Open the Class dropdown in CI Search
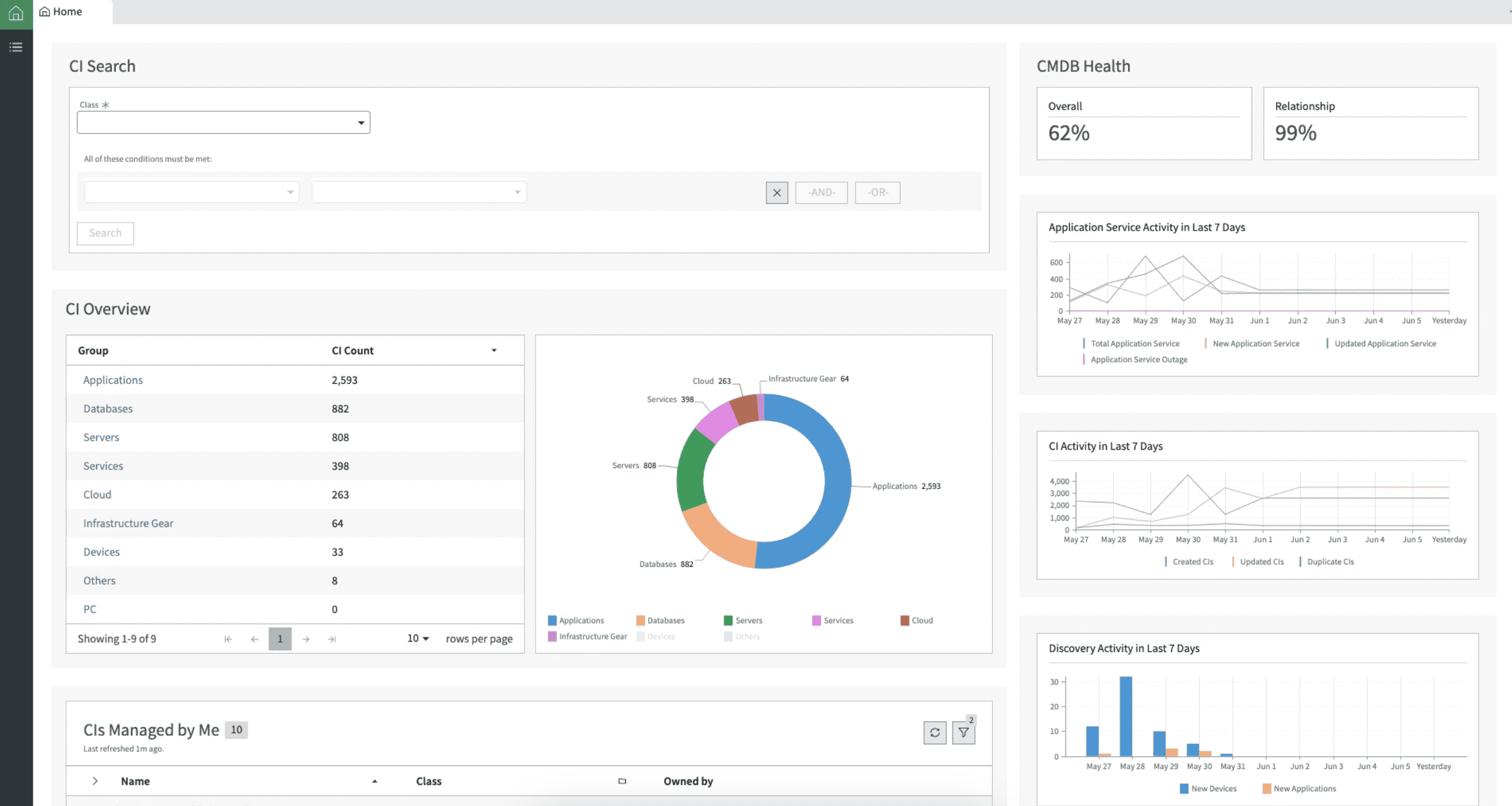This screenshot has width=1512, height=806. (224, 123)
